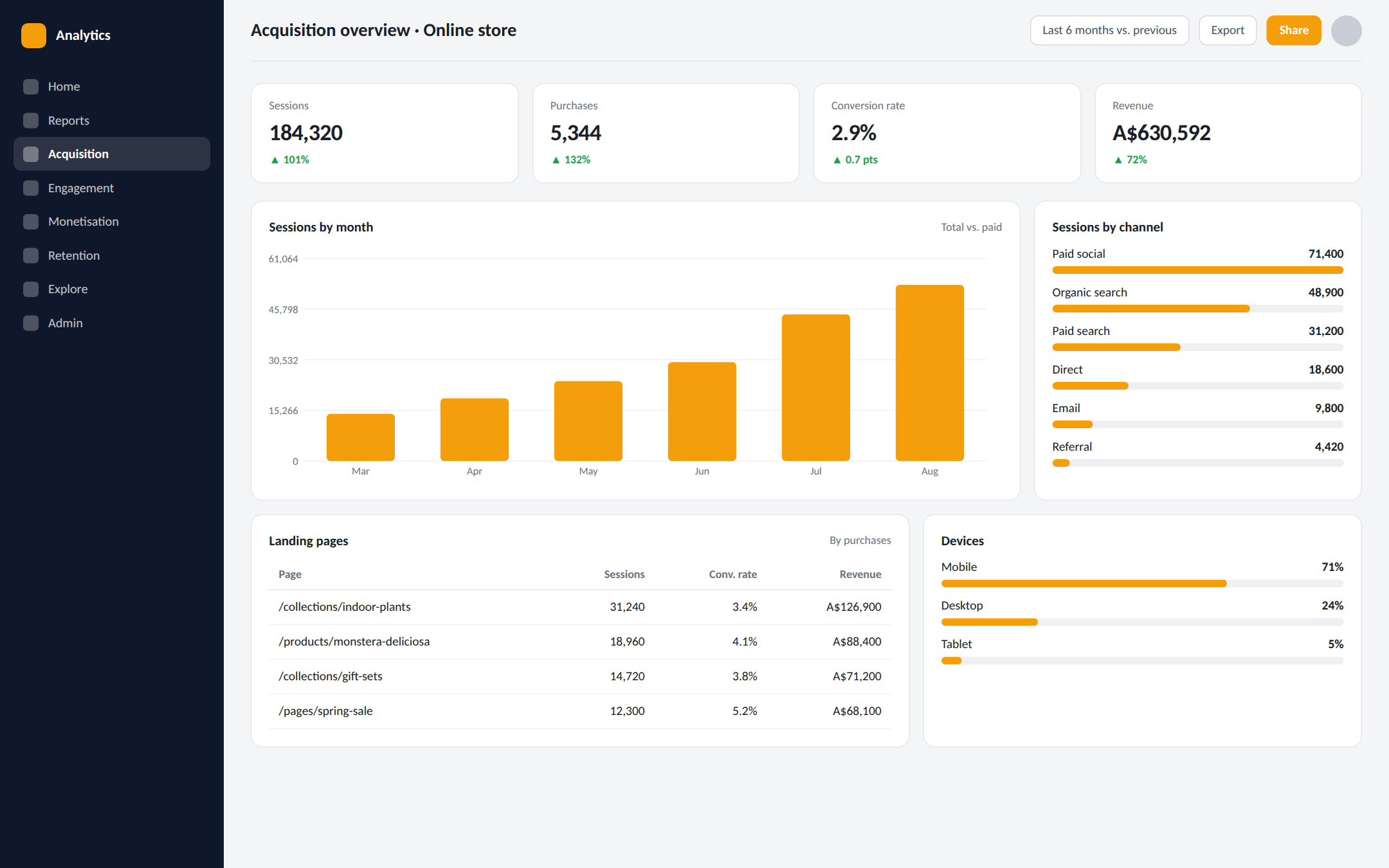The image size is (1389, 868).
Task: Click the Desktop device progress bar
Action: (1142, 622)
